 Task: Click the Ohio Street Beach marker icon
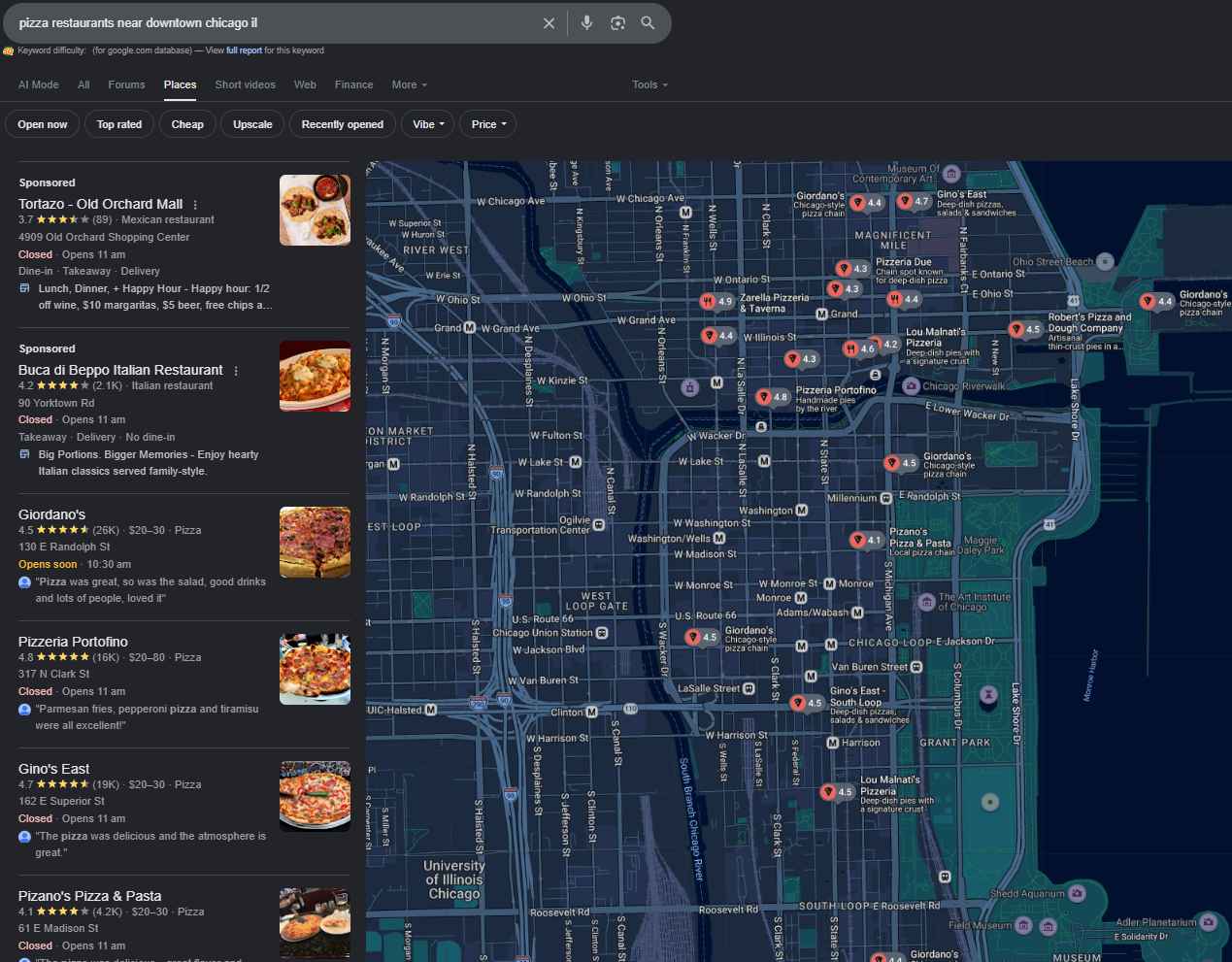[x=1105, y=261]
